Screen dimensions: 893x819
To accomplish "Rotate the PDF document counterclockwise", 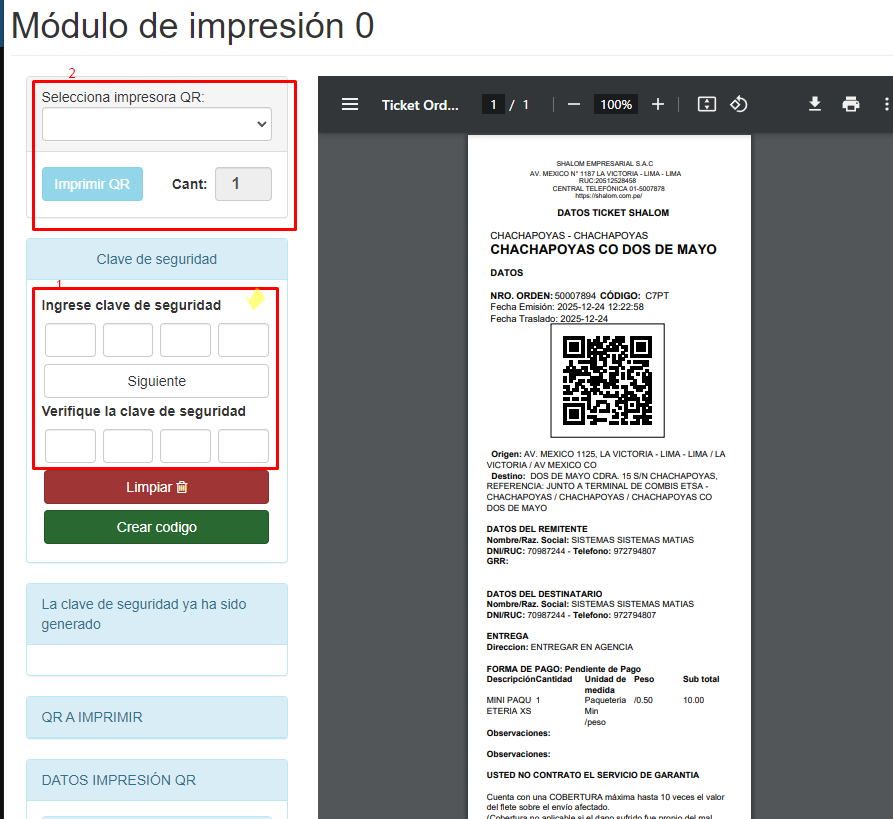I will (x=739, y=105).
